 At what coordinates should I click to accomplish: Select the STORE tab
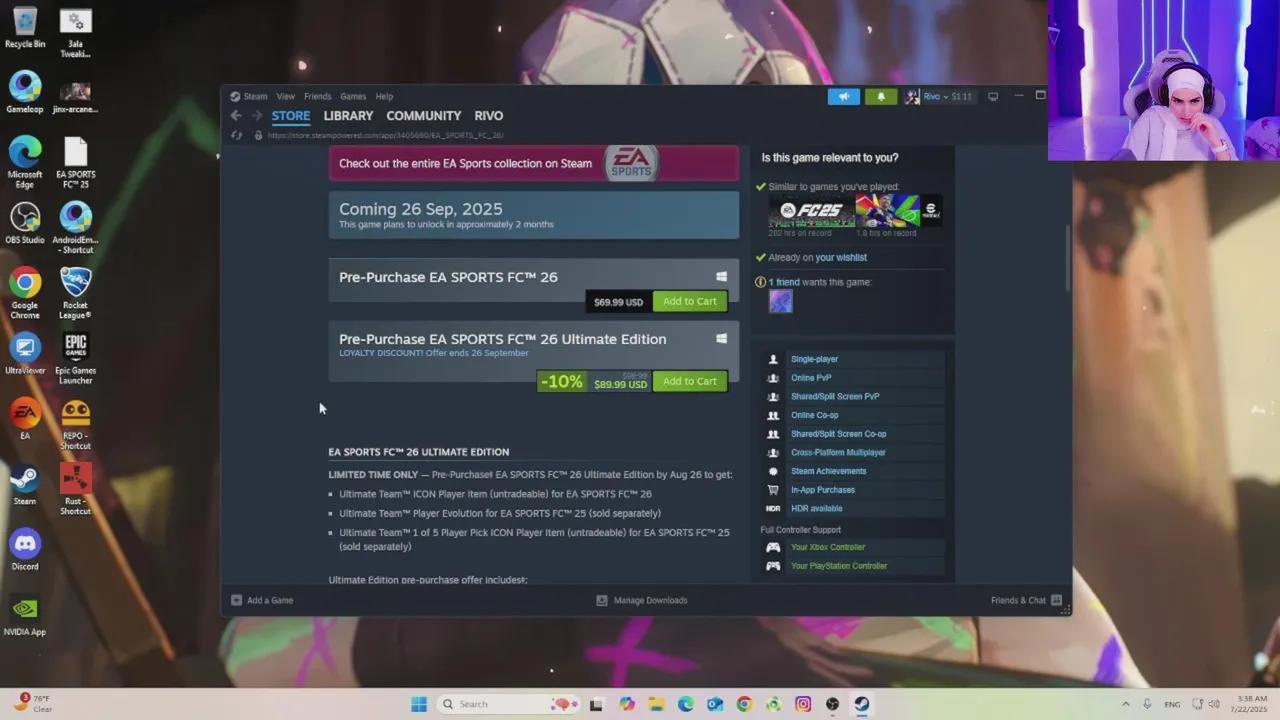[x=291, y=116]
